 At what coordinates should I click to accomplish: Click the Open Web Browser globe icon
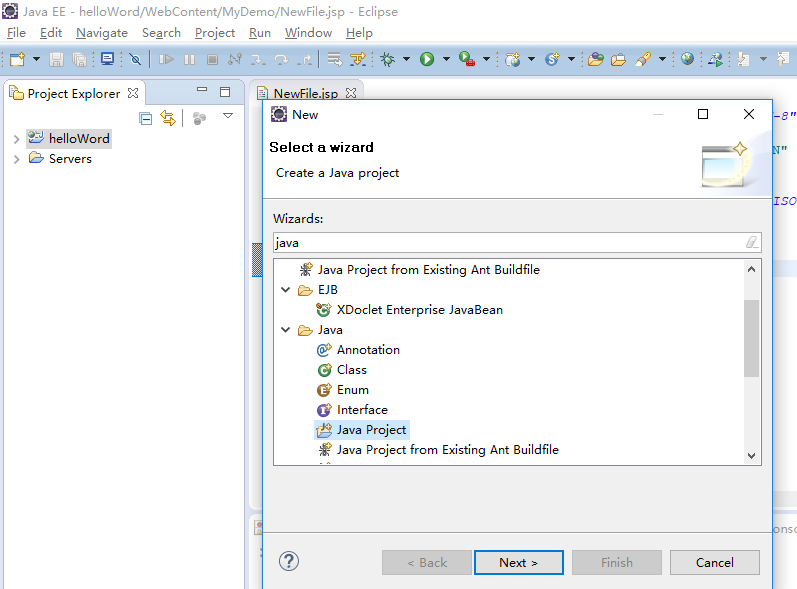click(x=687, y=59)
